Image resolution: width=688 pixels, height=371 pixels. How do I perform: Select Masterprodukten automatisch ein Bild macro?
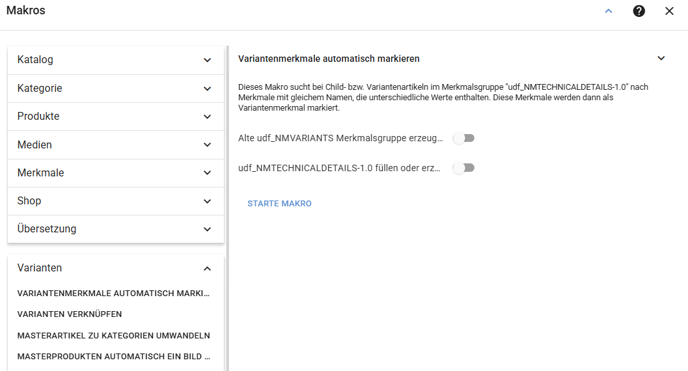point(114,357)
